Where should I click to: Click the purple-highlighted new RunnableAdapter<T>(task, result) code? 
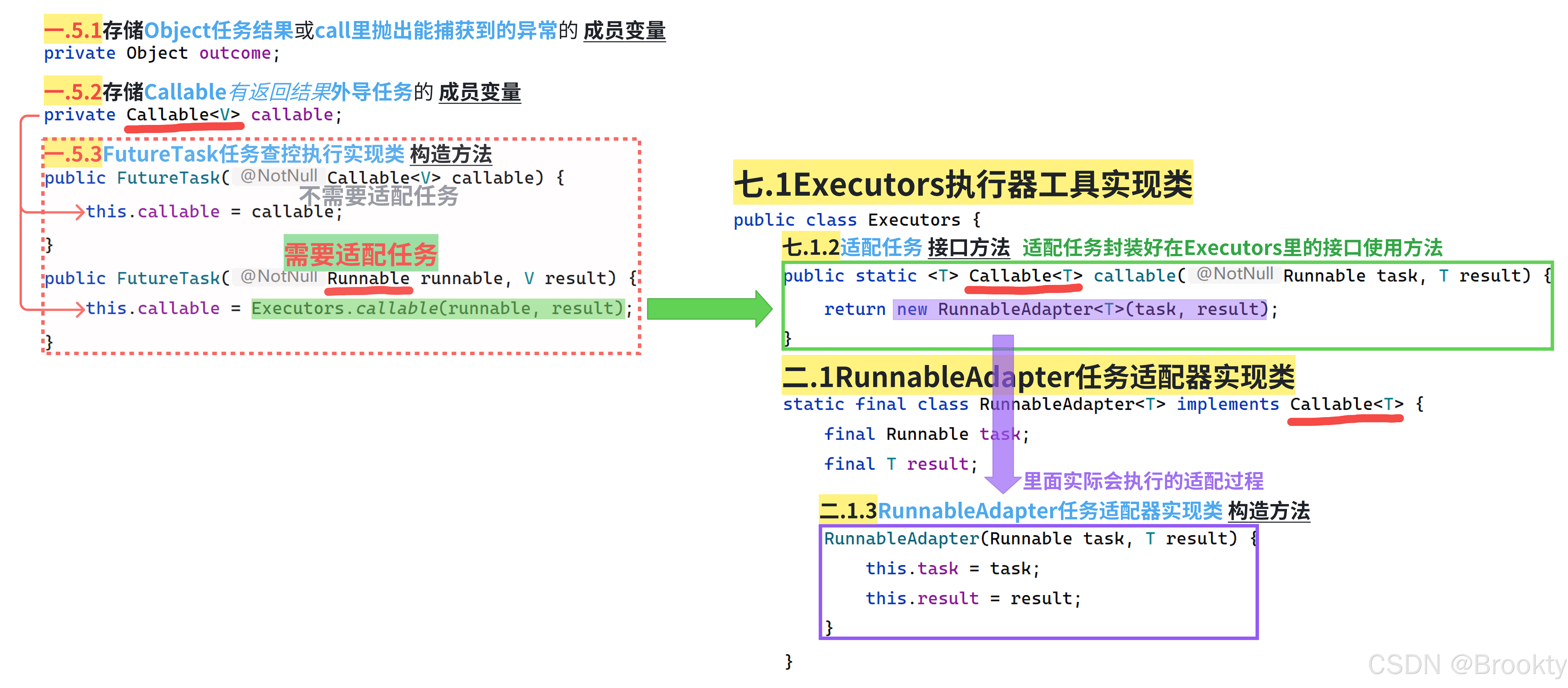[1079, 309]
